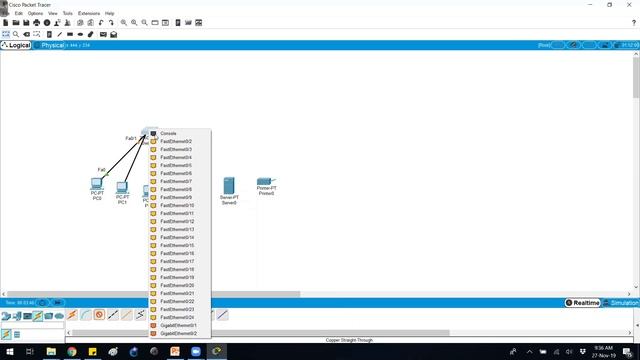The image size is (640, 360).
Task: Pick the automatic connection lightning cable
Action: click(x=72, y=315)
